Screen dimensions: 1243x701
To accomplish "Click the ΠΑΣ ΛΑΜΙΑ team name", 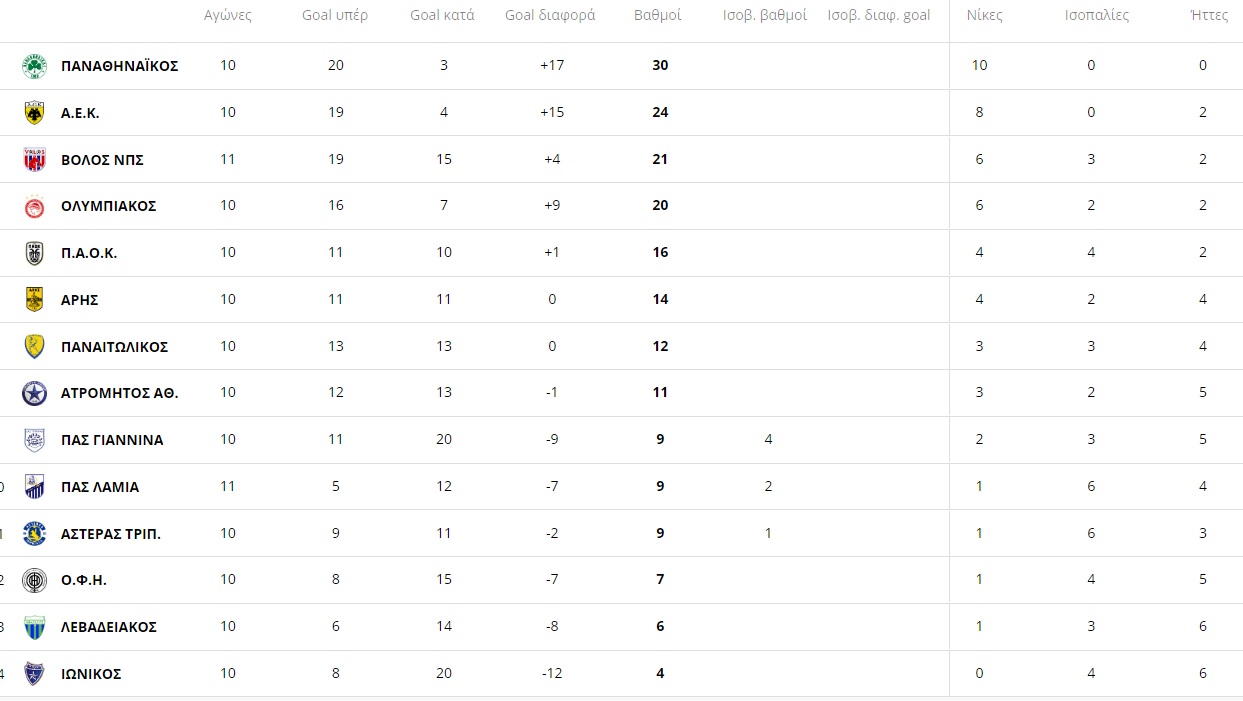I will tap(100, 487).
